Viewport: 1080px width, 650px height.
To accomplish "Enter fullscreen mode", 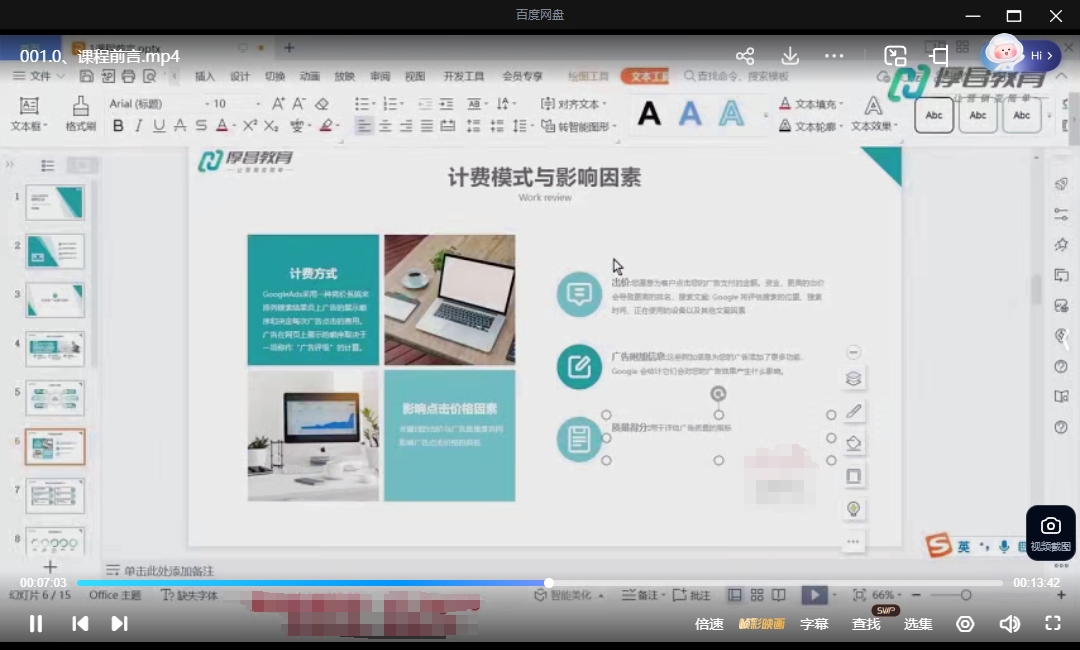I will [1052, 624].
